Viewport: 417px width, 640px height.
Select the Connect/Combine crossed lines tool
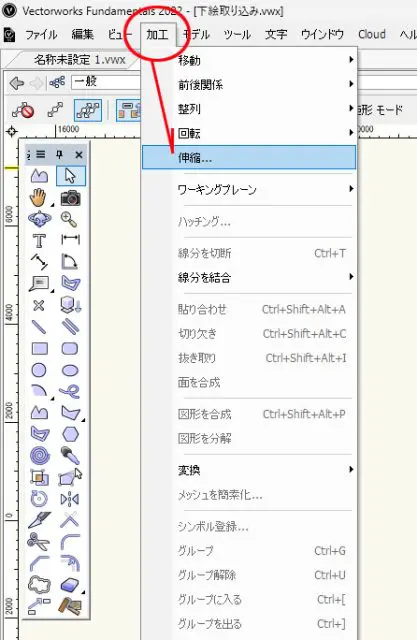[70, 520]
